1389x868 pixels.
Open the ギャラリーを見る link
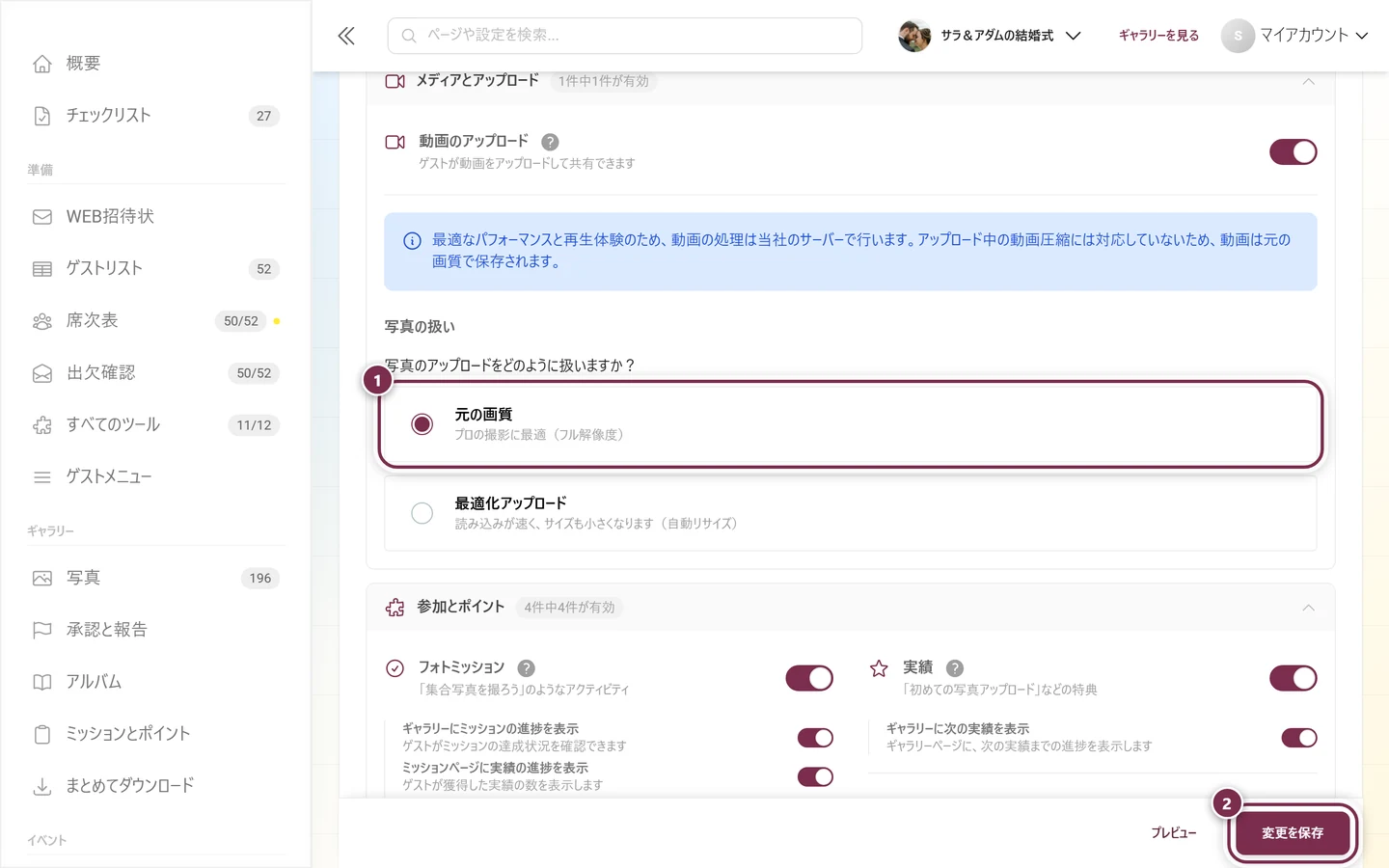[1158, 36]
